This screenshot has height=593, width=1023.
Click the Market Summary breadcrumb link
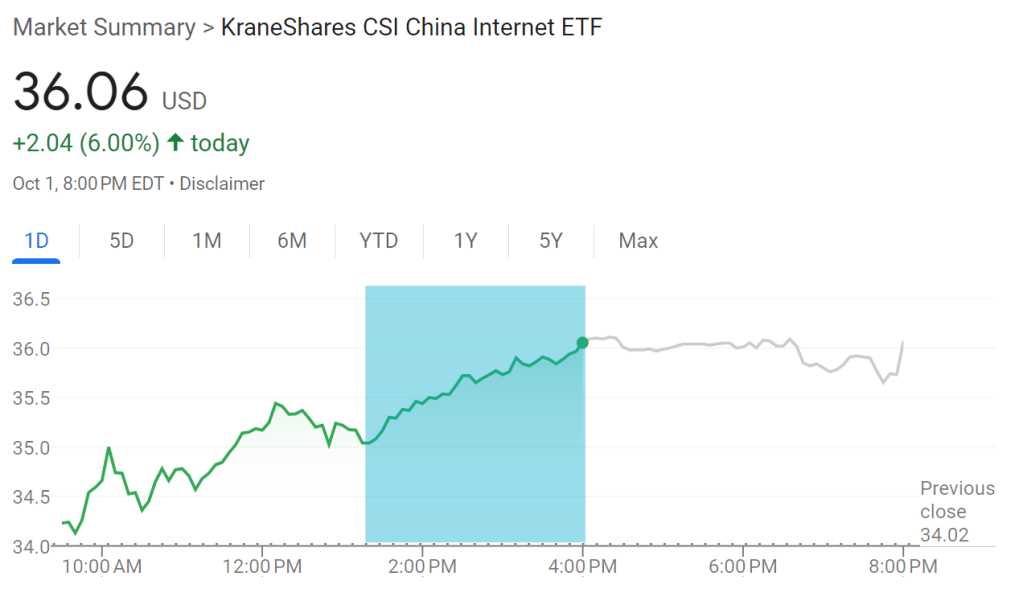(x=103, y=28)
